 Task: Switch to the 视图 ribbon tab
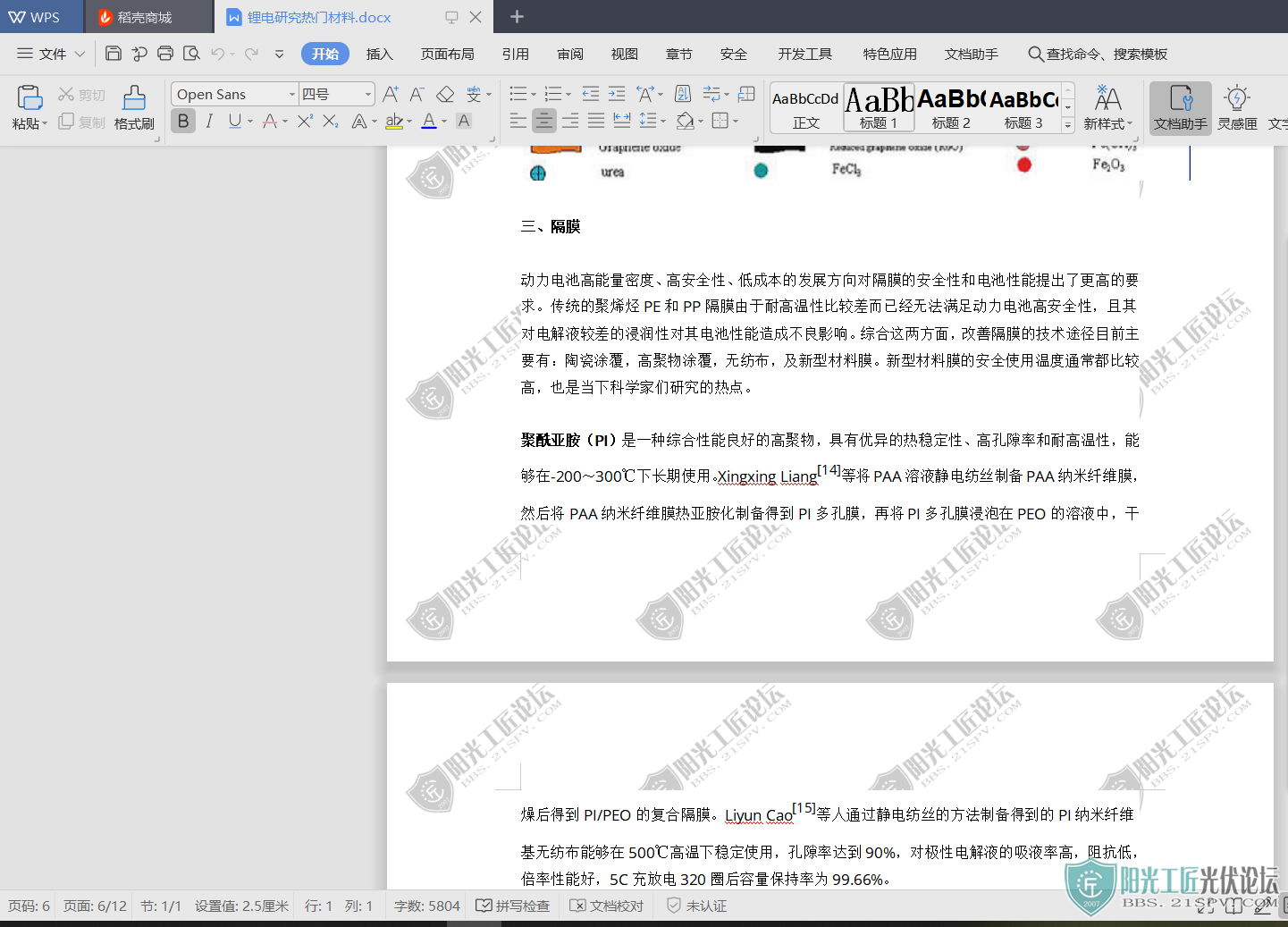click(625, 54)
